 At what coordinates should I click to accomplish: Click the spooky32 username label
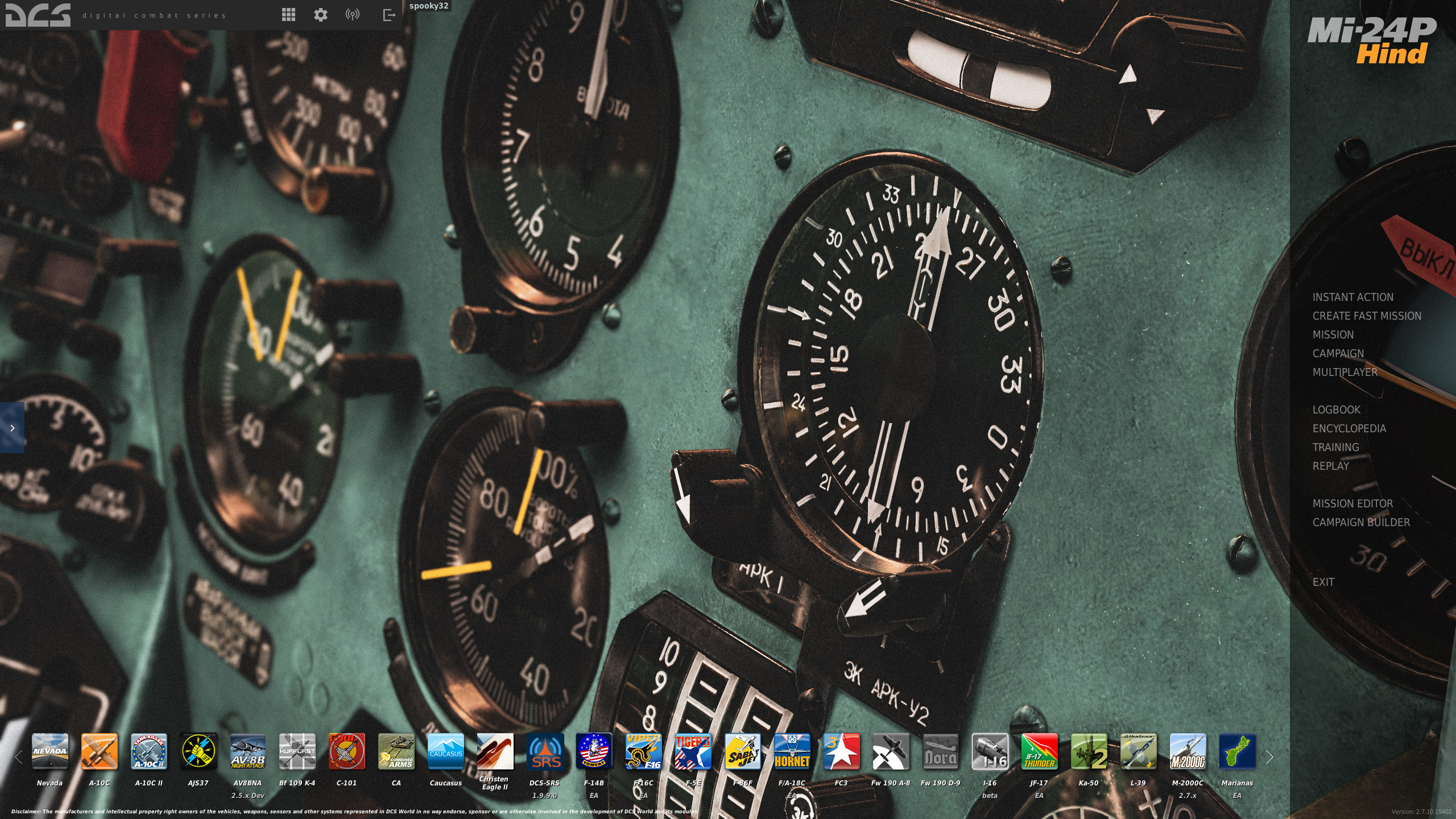point(429,6)
